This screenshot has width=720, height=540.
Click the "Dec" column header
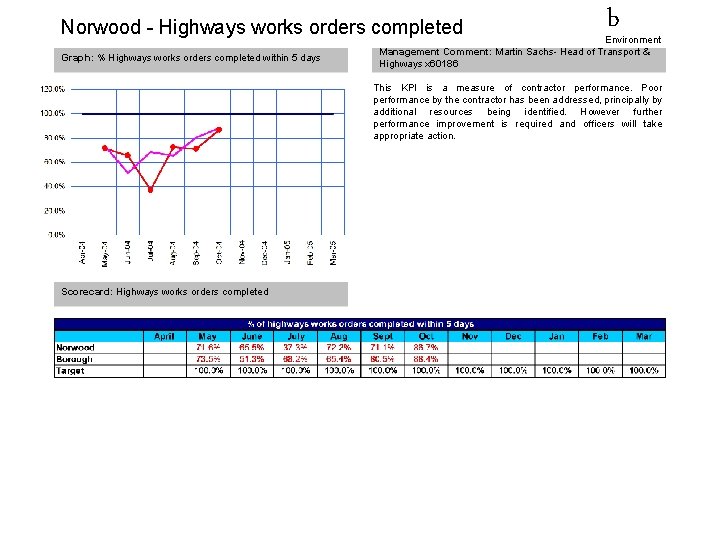pyautogui.click(x=513, y=336)
